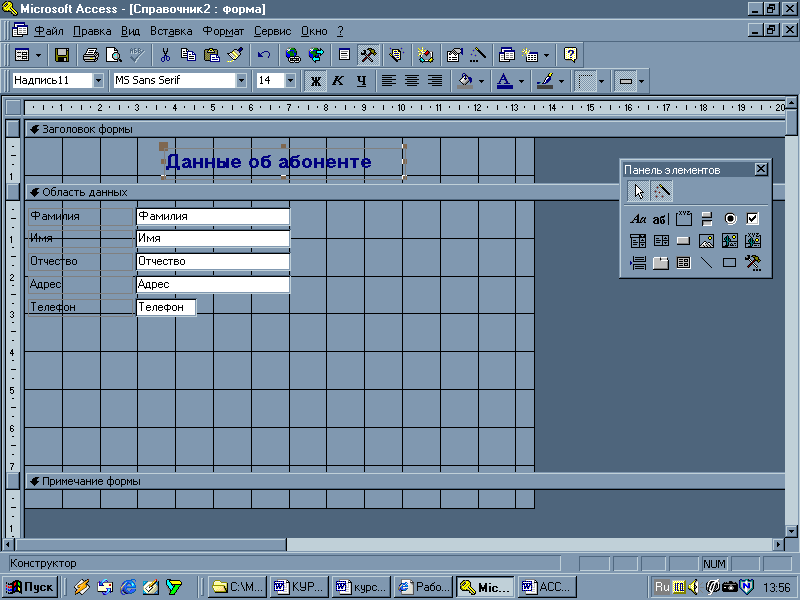Click the Save (floppy disk) toolbar icon

point(62,55)
